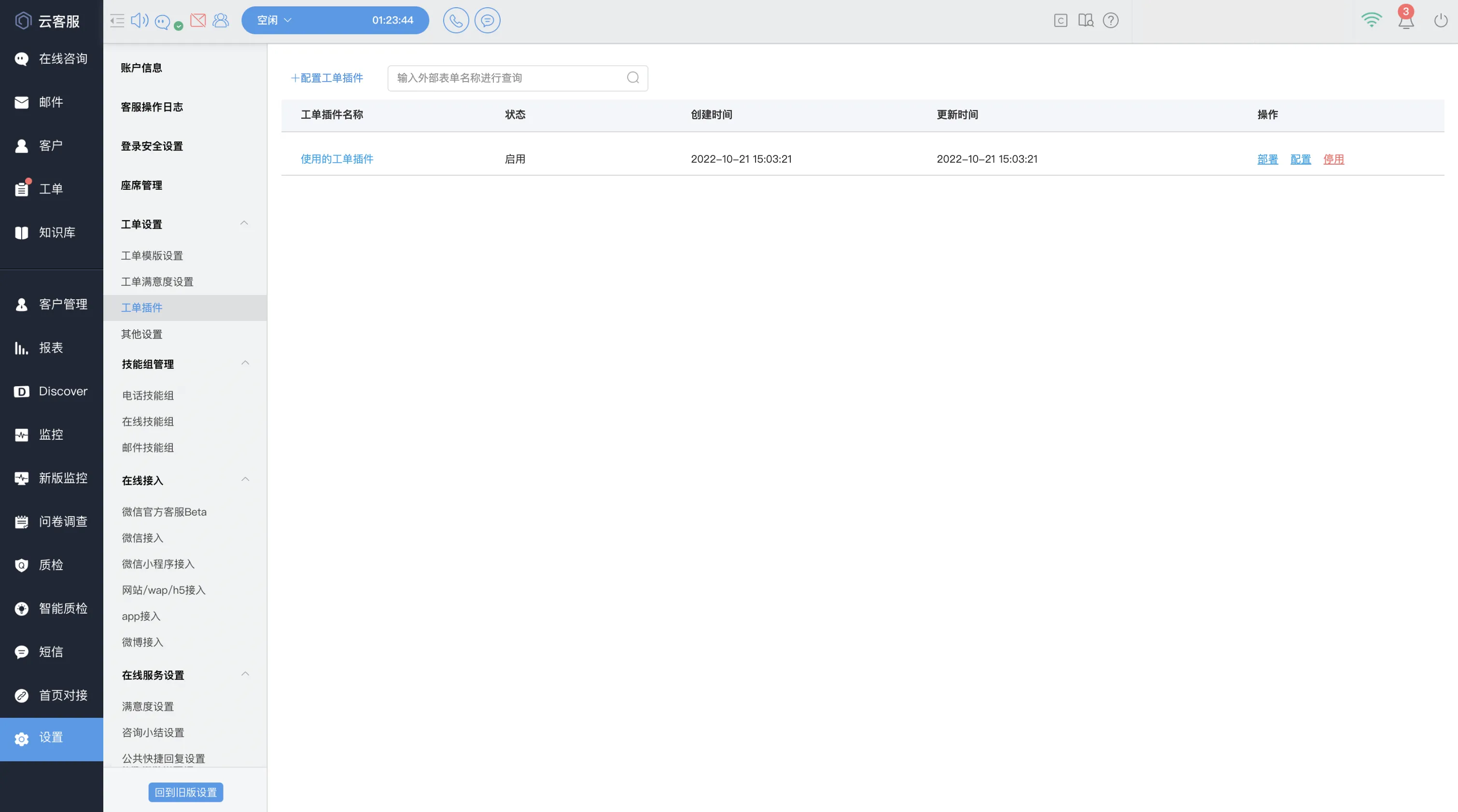
Task: Open 在线咨询 in left navigation
Action: 52,59
